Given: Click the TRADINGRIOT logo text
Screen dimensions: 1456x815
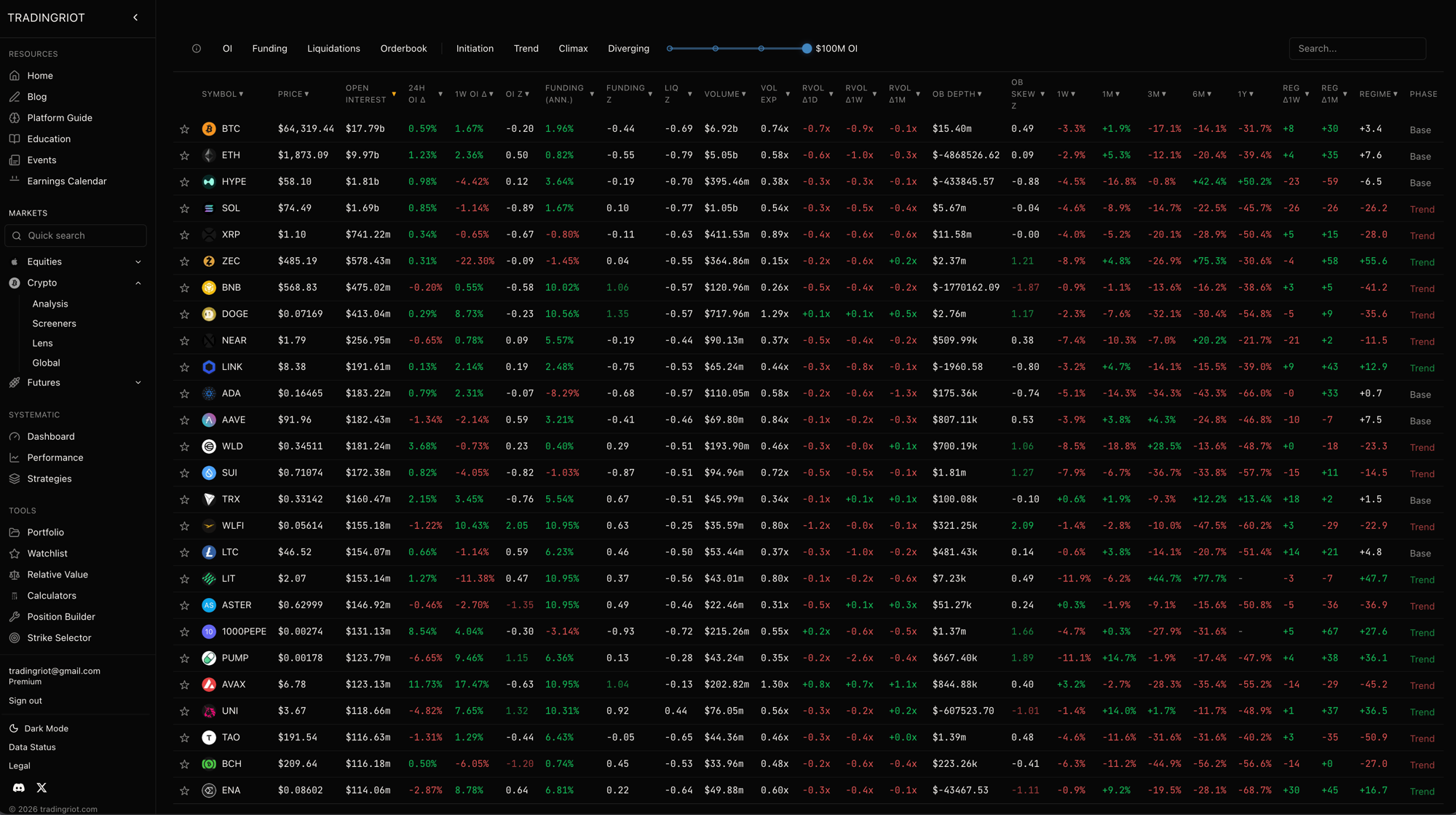Looking at the screenshot, I should [46, 17].
